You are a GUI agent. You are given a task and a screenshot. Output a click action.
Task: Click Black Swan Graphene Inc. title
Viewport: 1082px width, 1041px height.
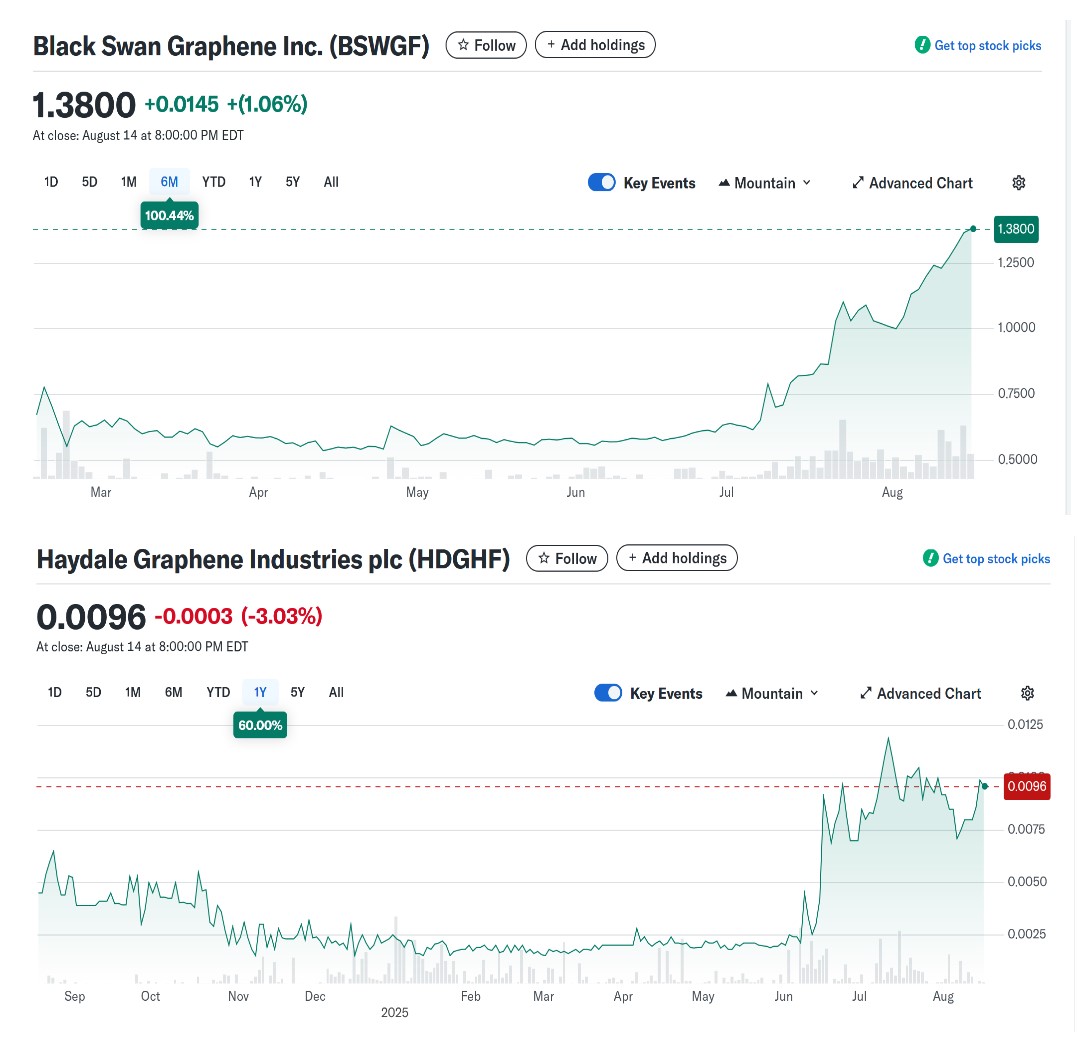[x=231, y=46]
